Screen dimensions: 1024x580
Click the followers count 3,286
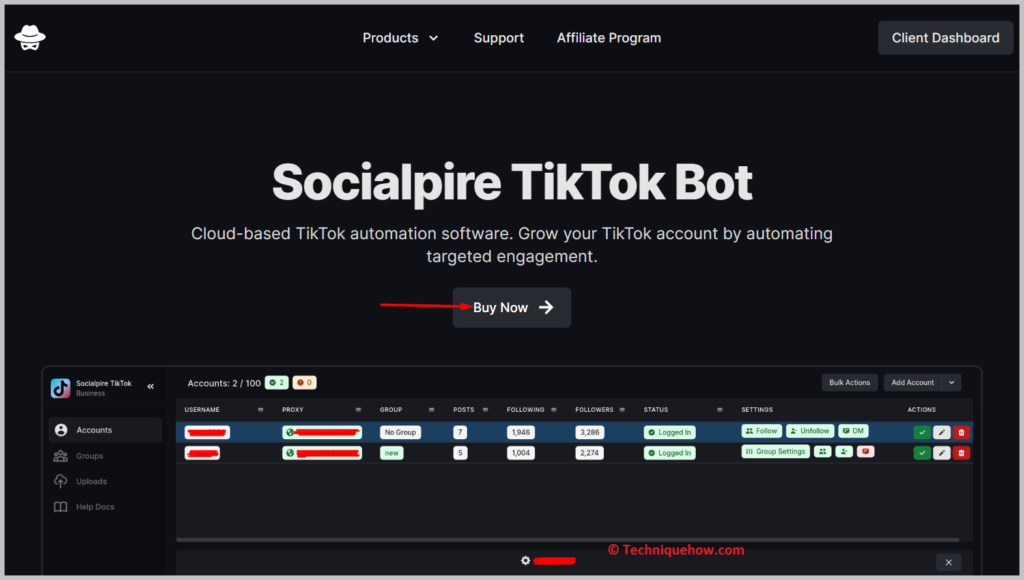pos(590,432)
